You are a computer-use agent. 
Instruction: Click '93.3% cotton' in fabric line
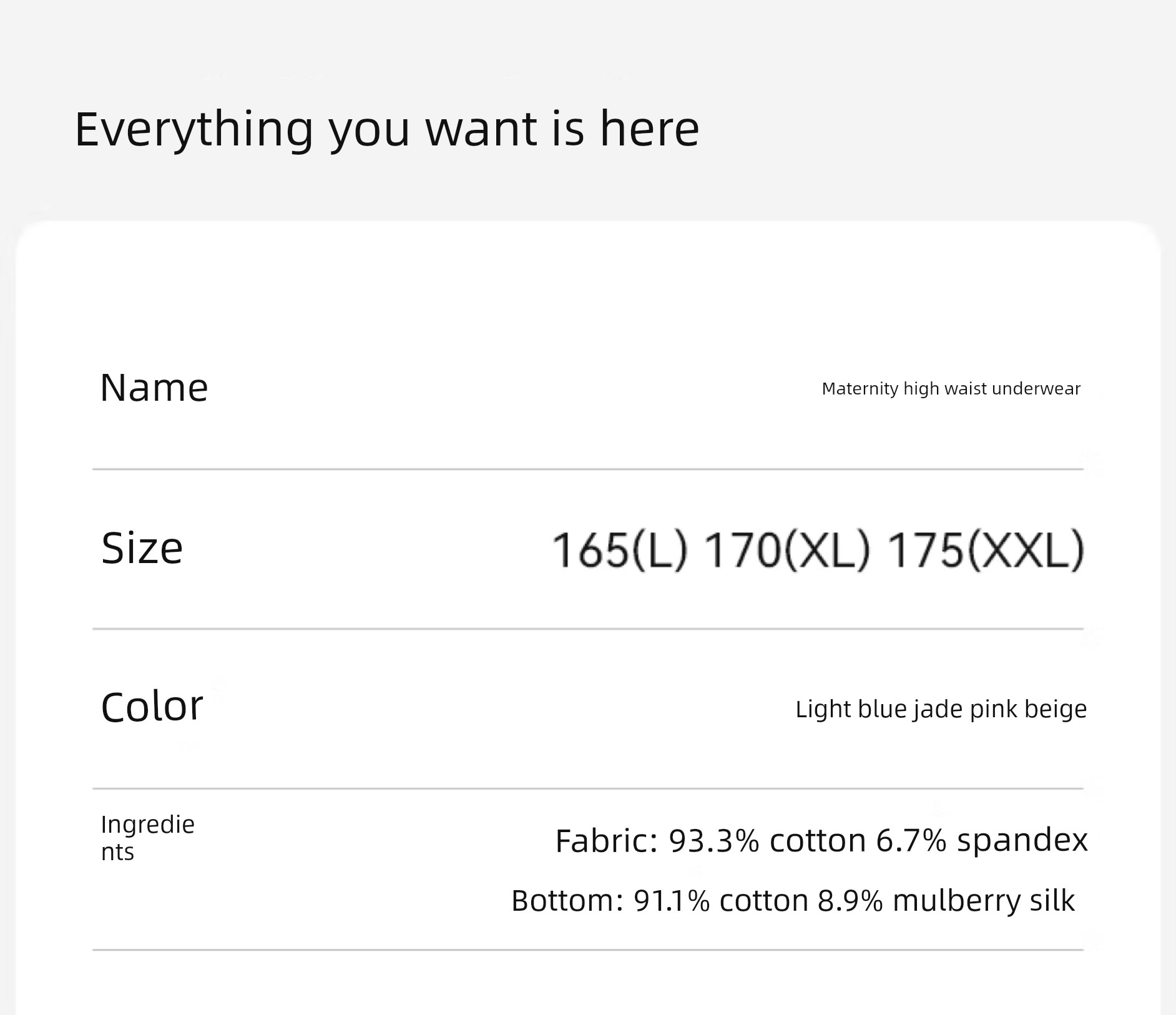768,840
